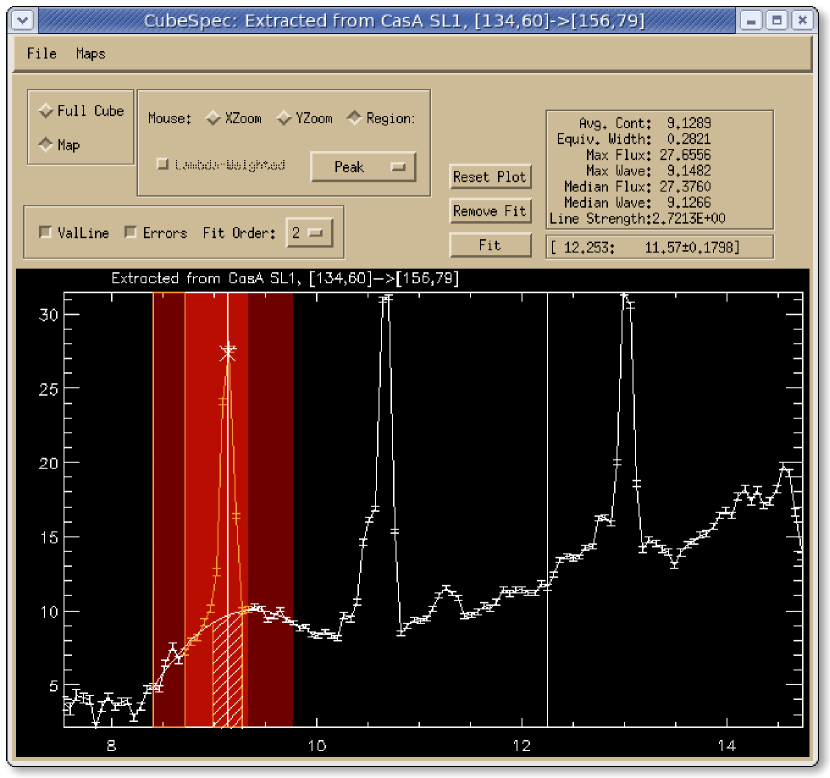The image size is (830, 778).
Task: Click the Remove Fit button
Action: click(489, 211)
